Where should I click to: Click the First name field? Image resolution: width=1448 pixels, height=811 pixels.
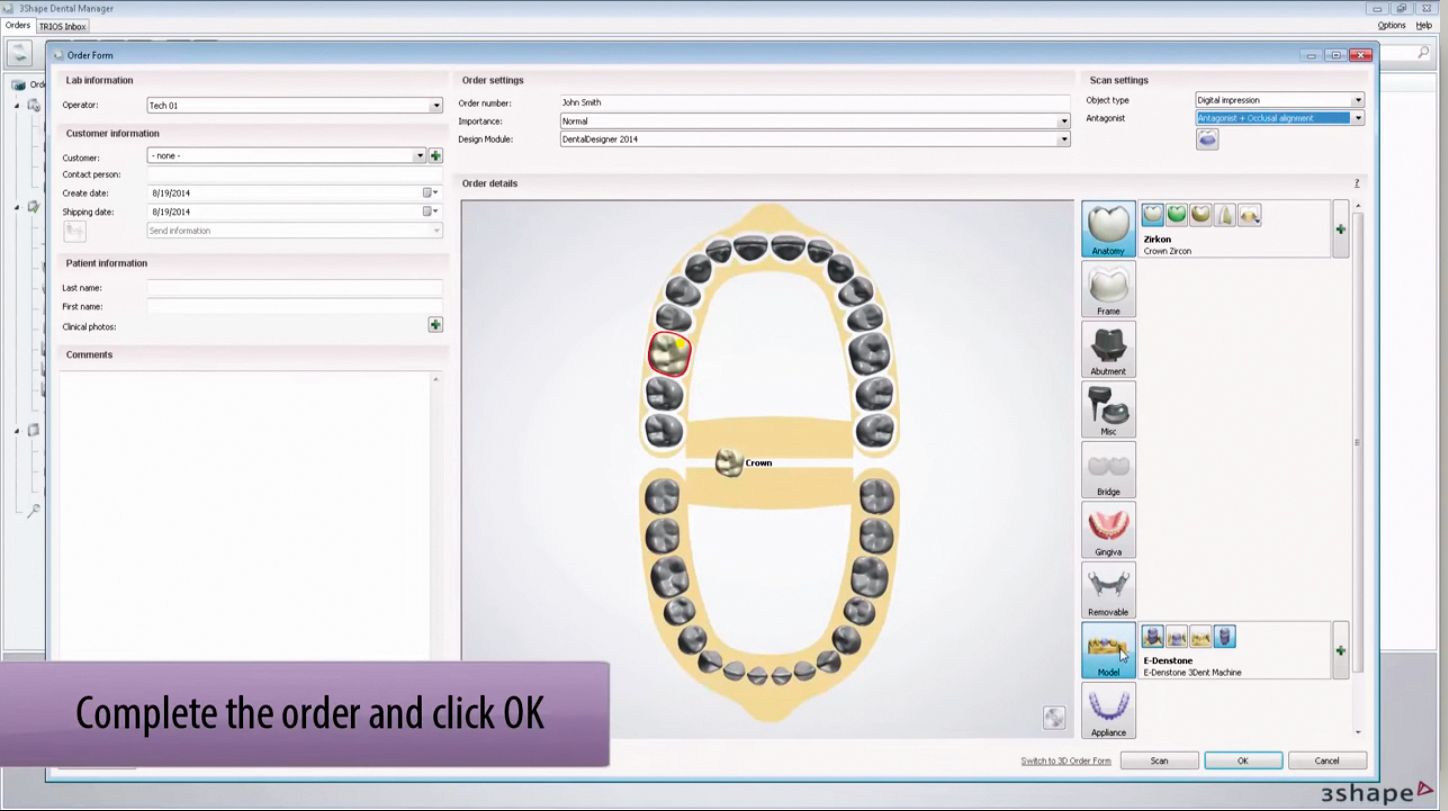point(295,307)
